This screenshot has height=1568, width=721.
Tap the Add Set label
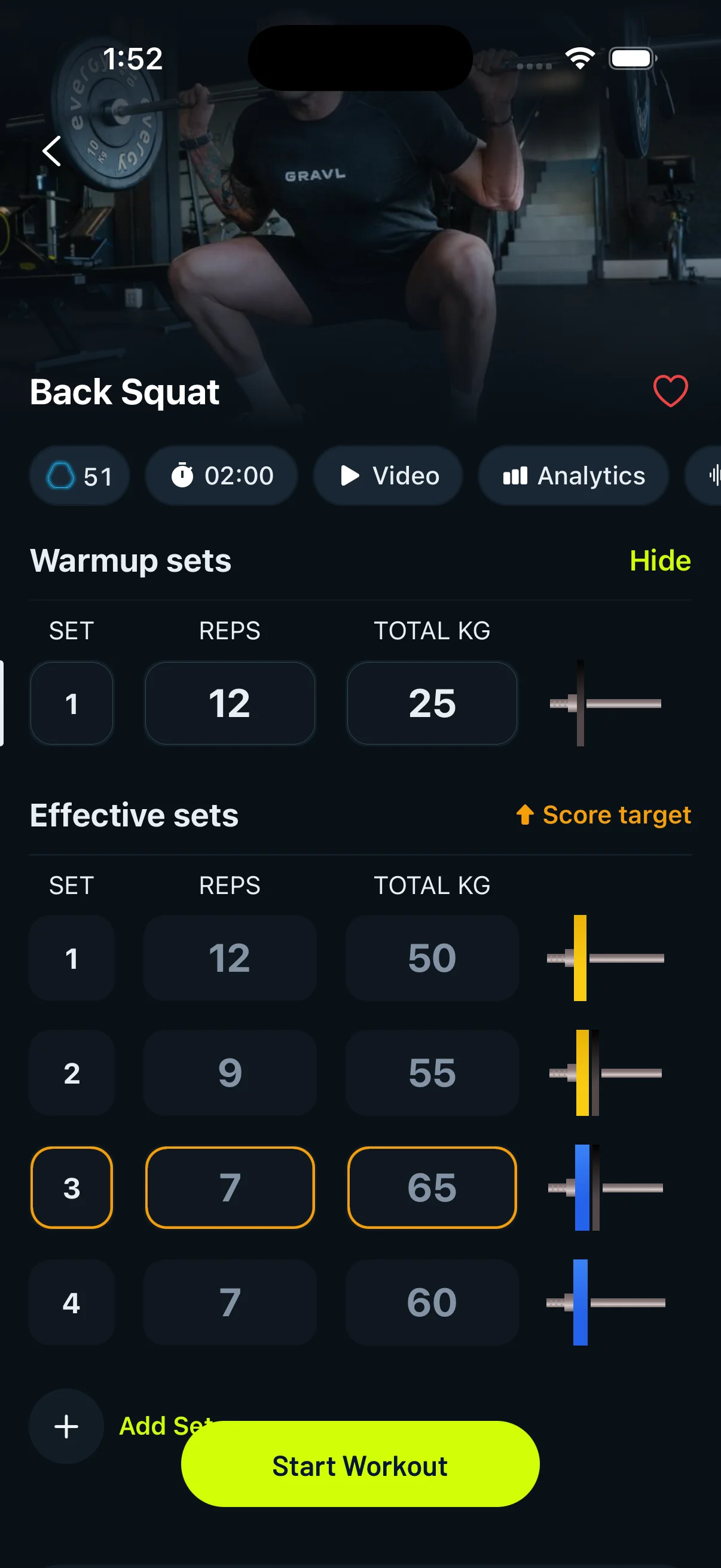click(166, 1426)
